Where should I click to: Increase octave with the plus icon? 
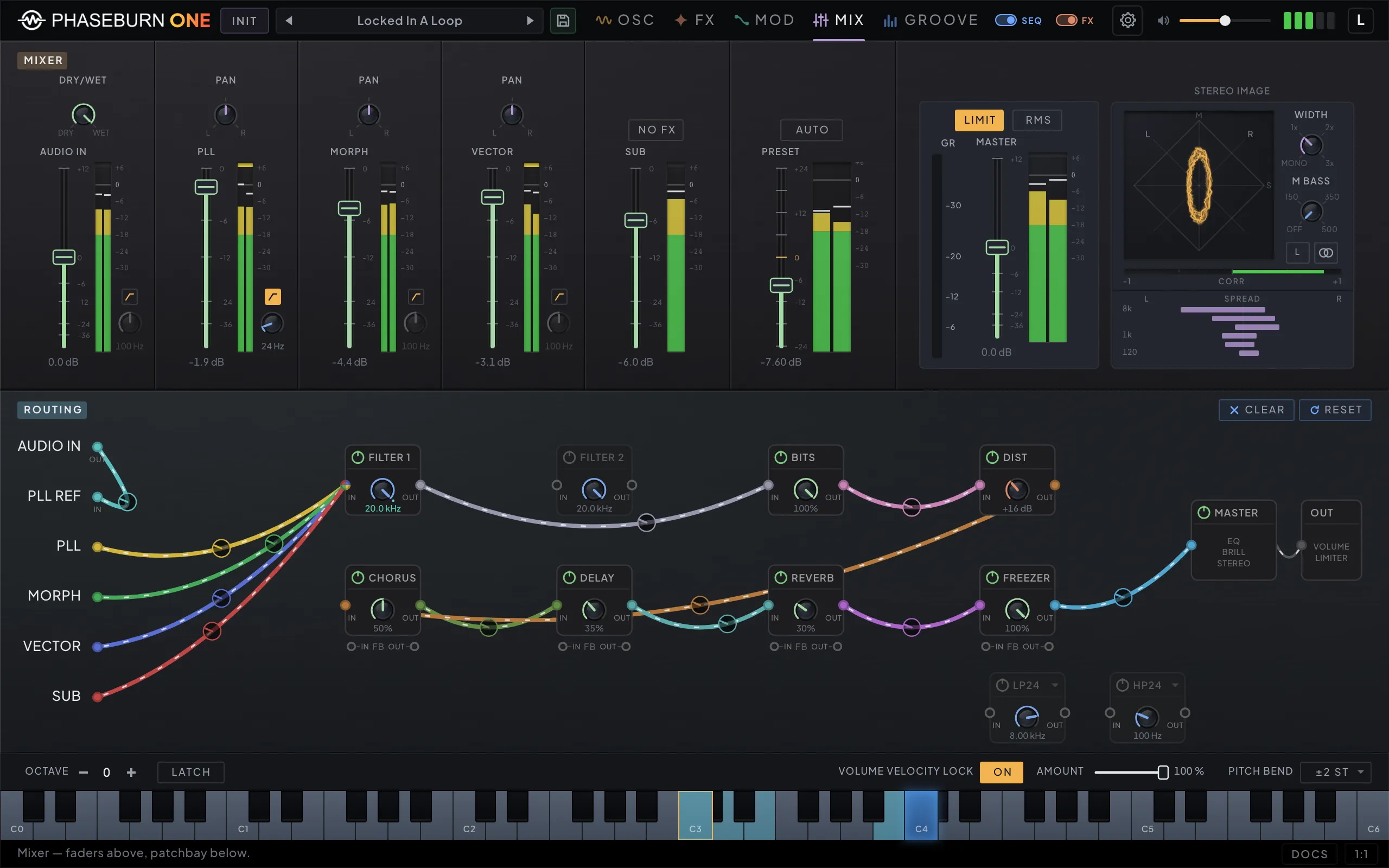pyautogui.click(x=131, y=772)
